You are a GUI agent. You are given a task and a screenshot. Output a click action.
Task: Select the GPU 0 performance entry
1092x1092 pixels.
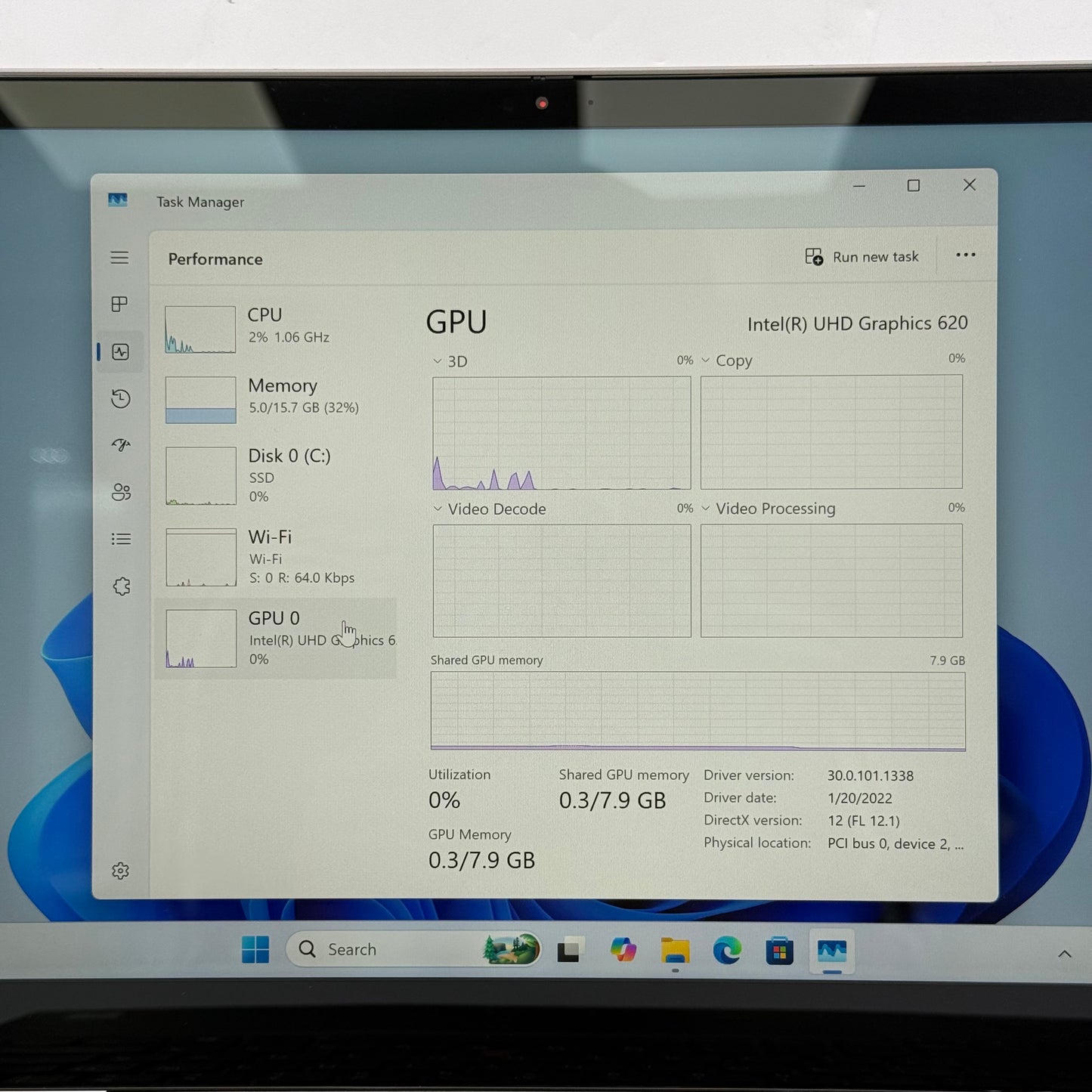tap(276, 638)
